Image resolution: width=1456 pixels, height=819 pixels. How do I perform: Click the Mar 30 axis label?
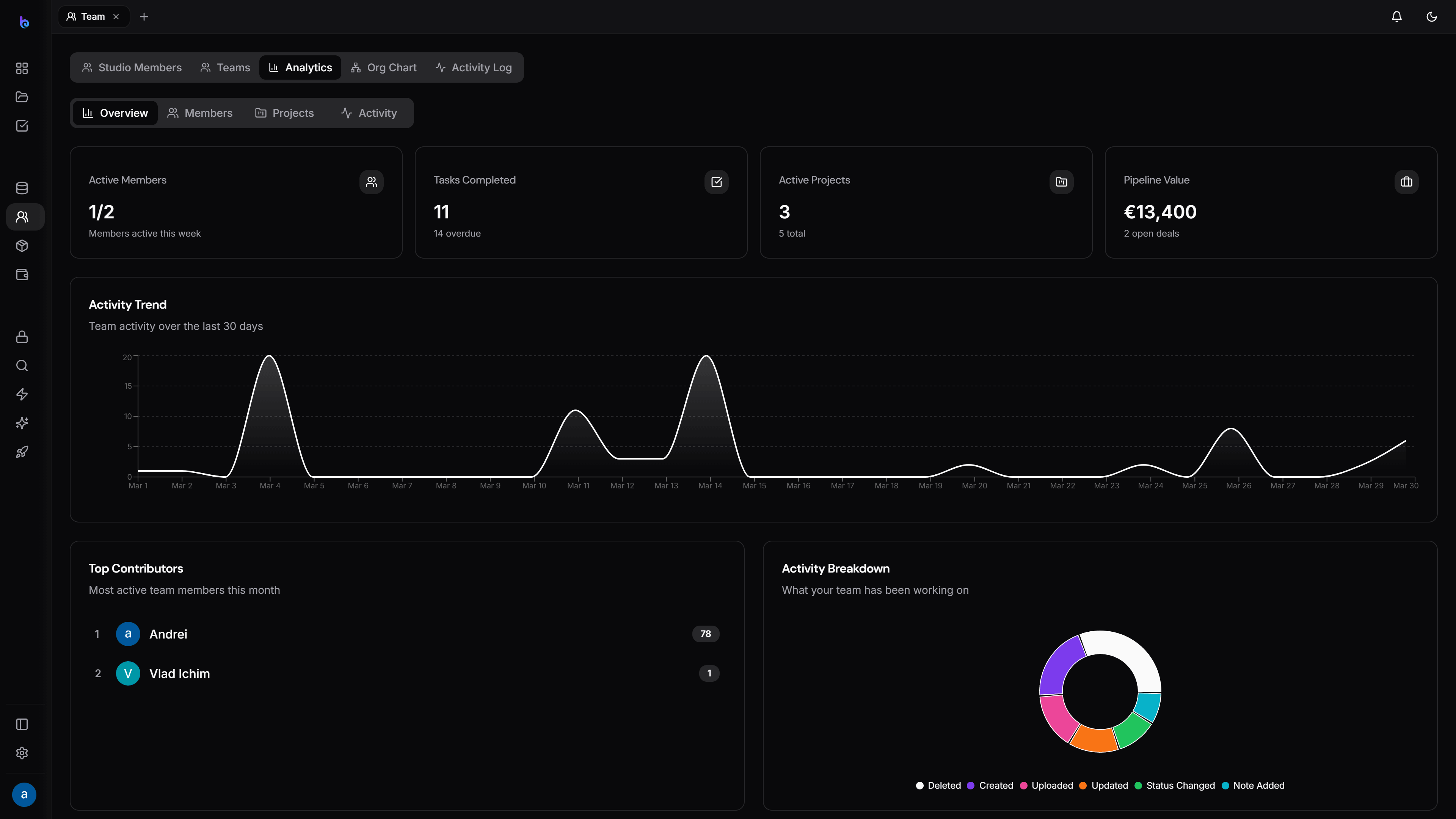point(1406,485)
